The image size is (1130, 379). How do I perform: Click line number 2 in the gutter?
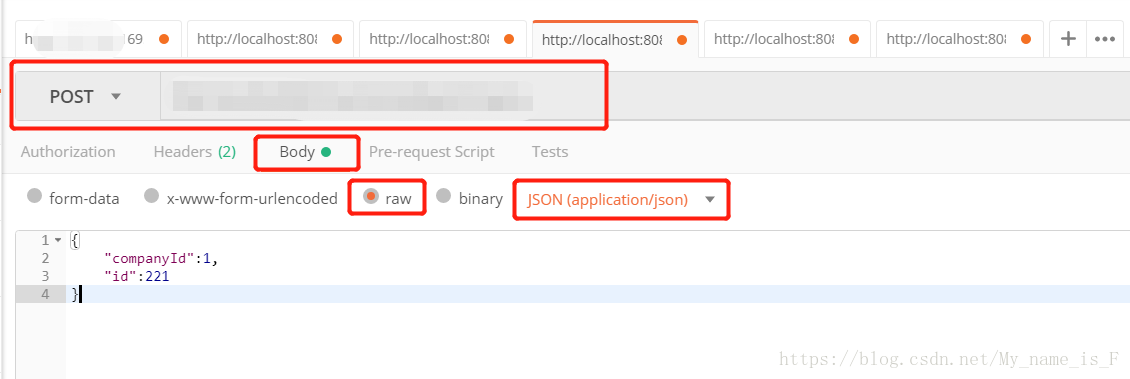(x=45, y=258)
